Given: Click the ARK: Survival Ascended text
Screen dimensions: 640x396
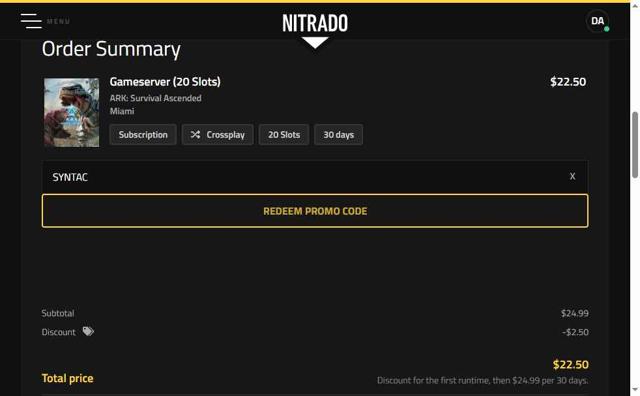Looking at the screenshot, I should 156,98.
